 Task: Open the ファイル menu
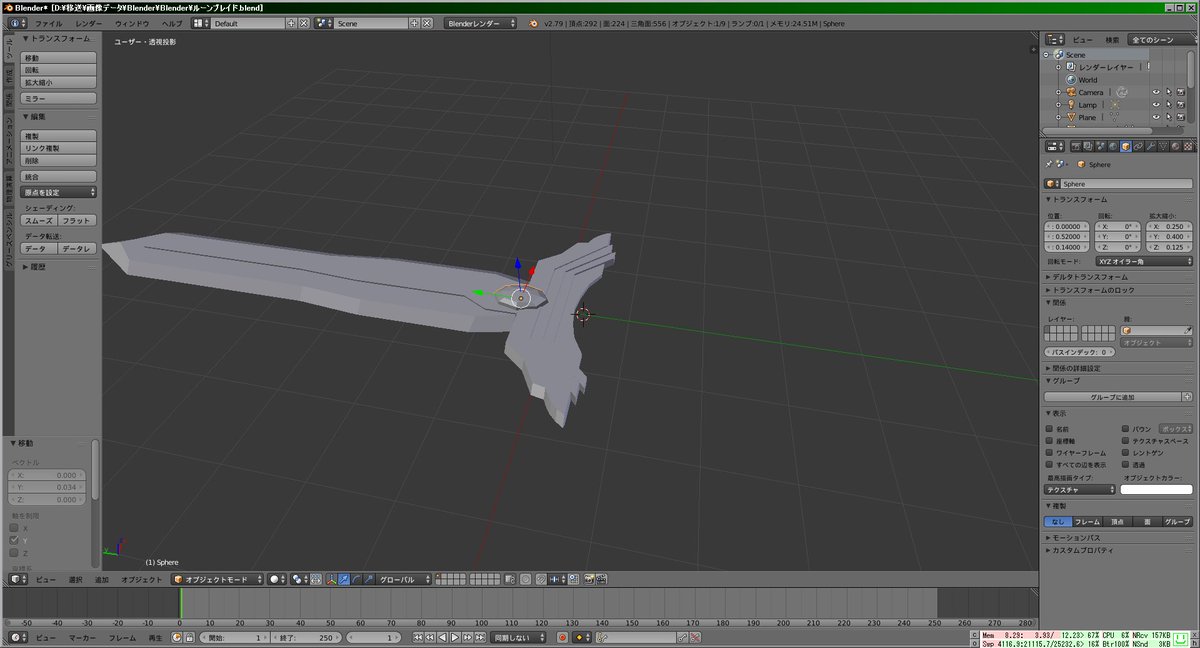click(x=48, y=22)
